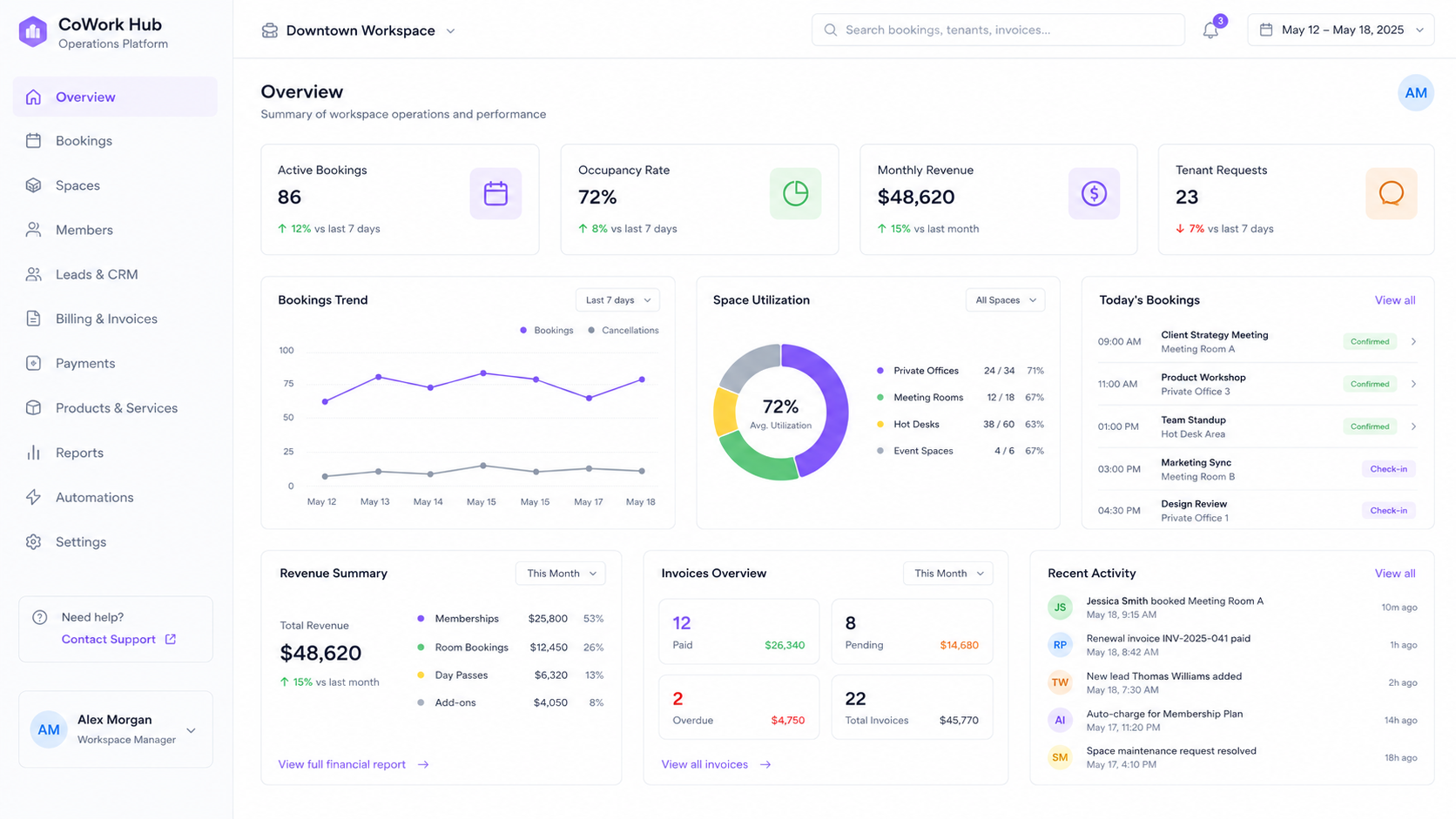
Task: Open the notifications bell icon
Action: pos(1210,30)
